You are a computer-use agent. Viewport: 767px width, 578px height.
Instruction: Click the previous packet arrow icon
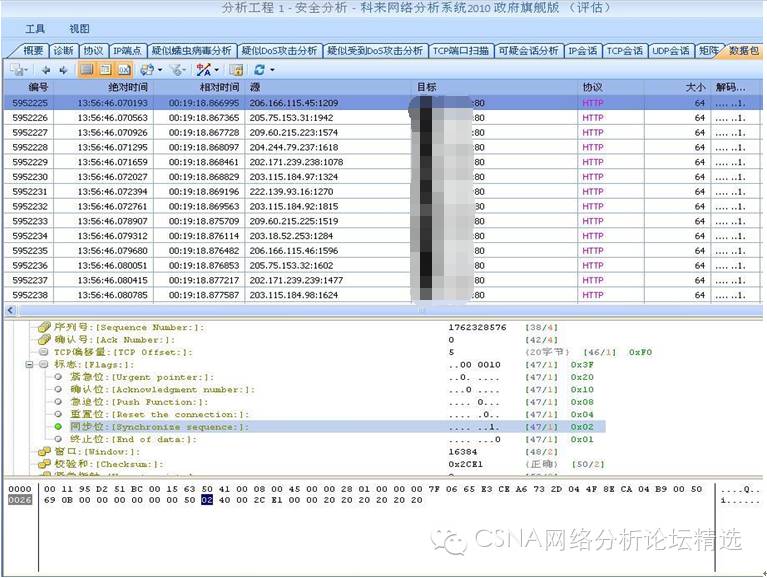point(46,70)
